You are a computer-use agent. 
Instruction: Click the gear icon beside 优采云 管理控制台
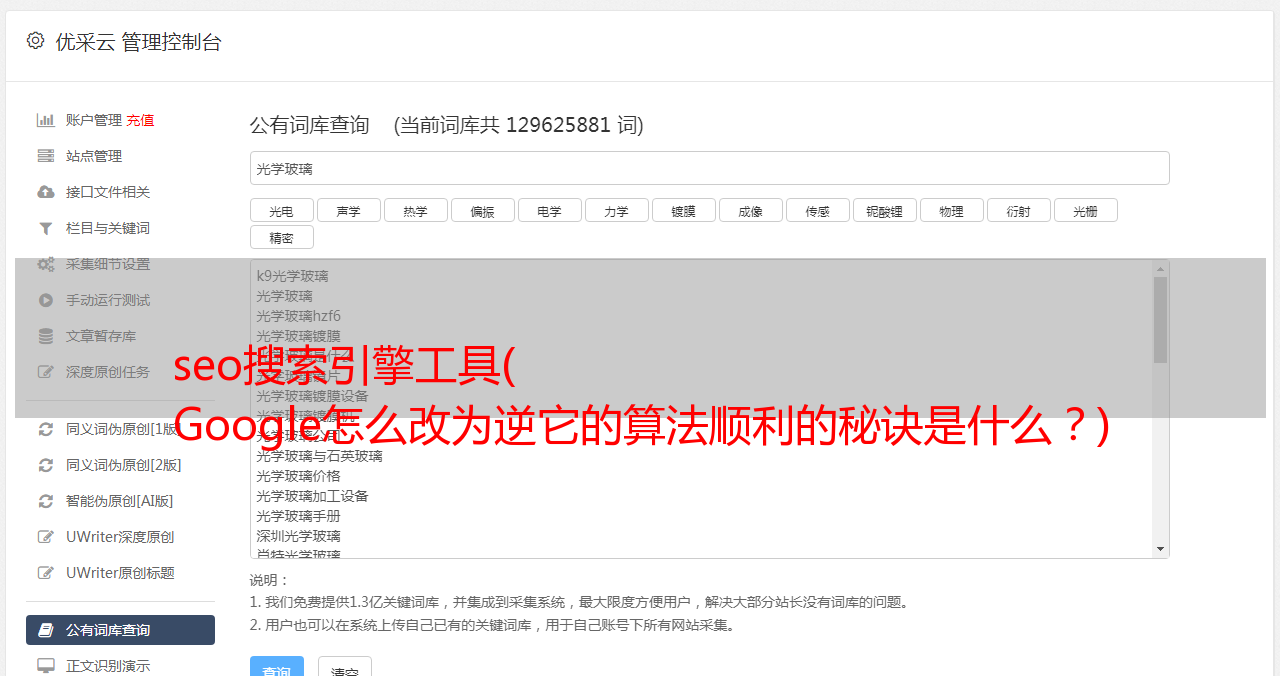[x=36, y=40]
